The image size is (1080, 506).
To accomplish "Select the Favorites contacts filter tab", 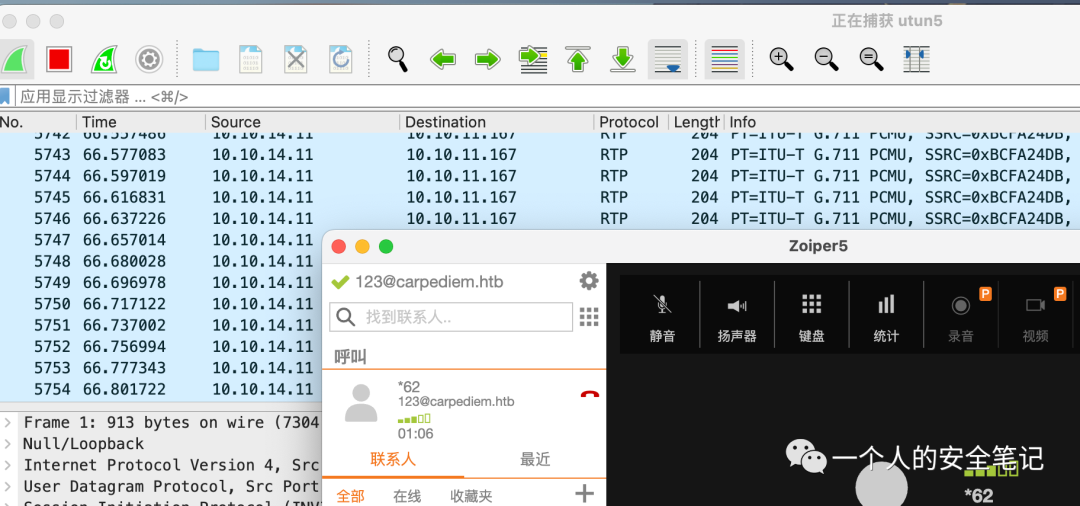I will click(x=471, y=496).
